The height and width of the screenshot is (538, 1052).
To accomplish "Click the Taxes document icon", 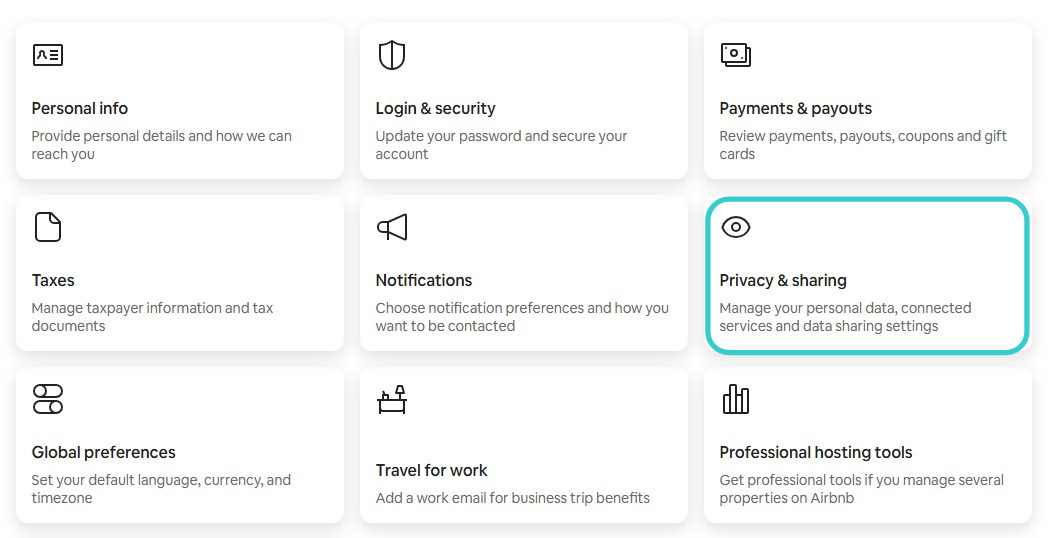I will pos(48,227).
